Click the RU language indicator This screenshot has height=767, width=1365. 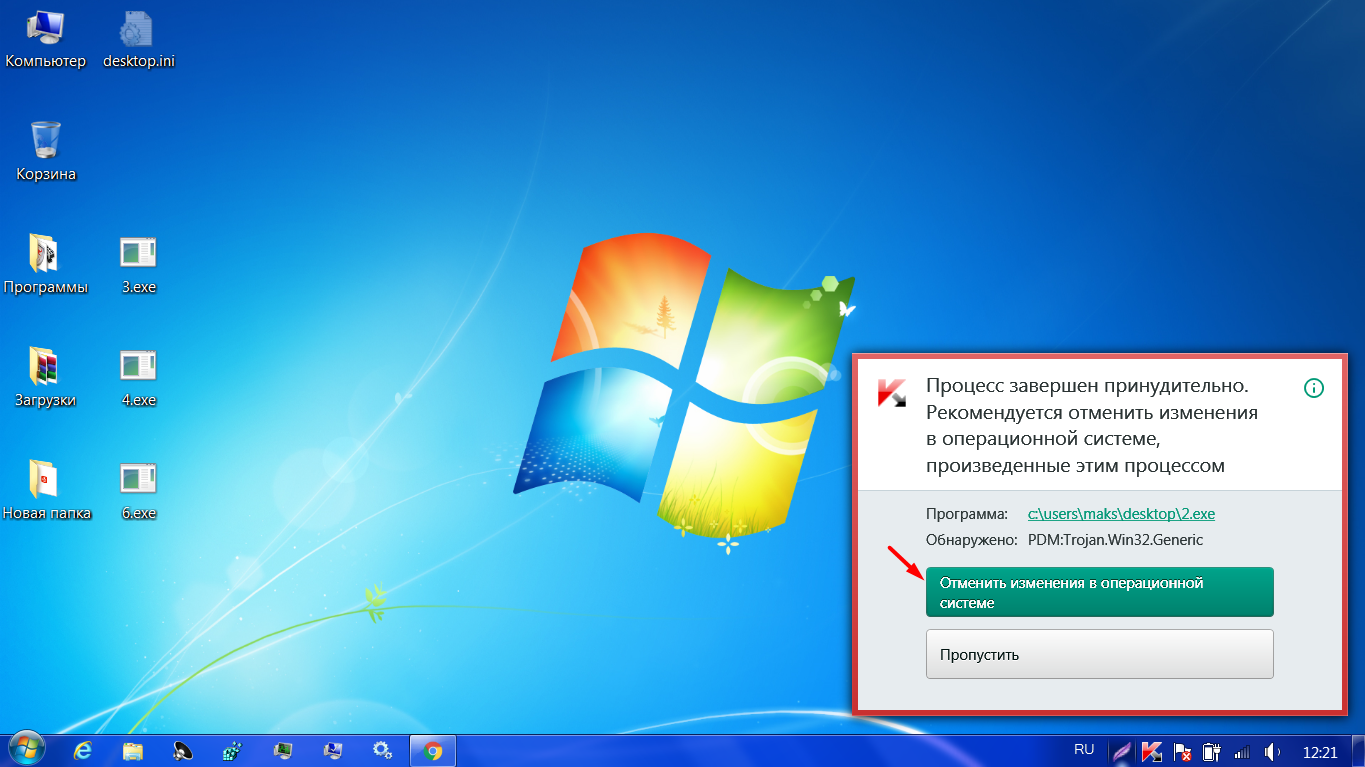coord(1084,749)
